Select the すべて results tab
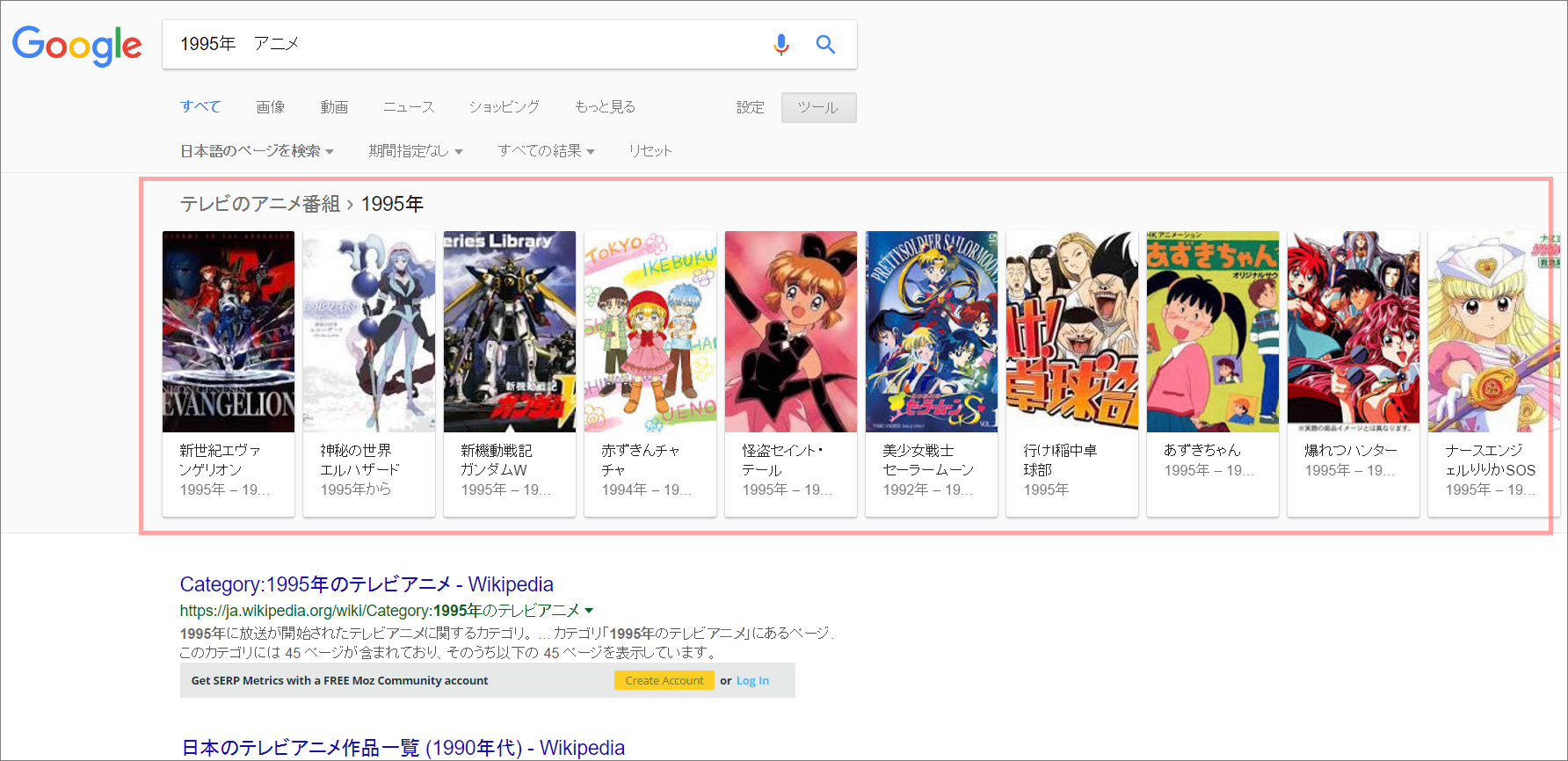 200,106
